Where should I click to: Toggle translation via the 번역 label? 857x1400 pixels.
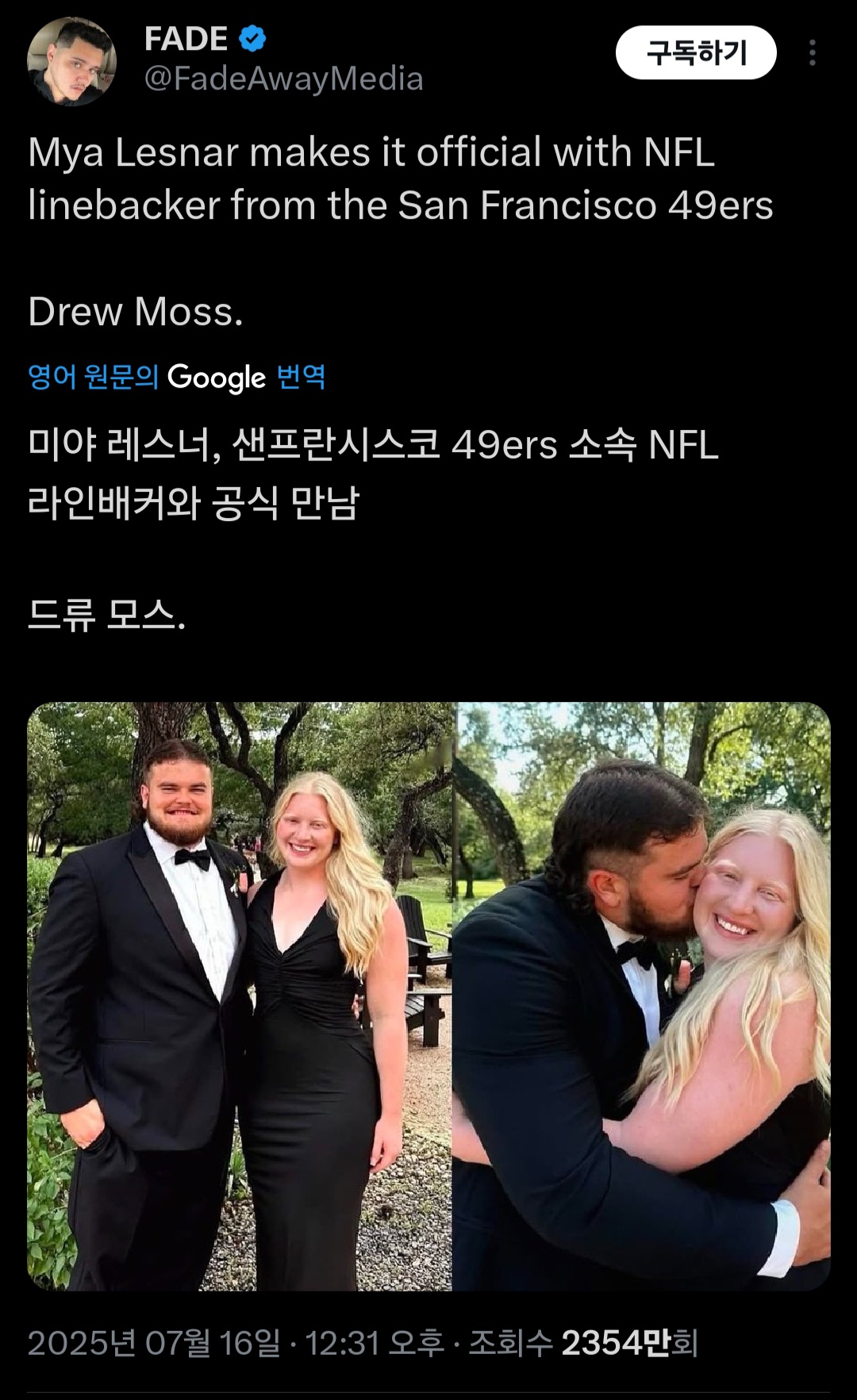(301, 376)
